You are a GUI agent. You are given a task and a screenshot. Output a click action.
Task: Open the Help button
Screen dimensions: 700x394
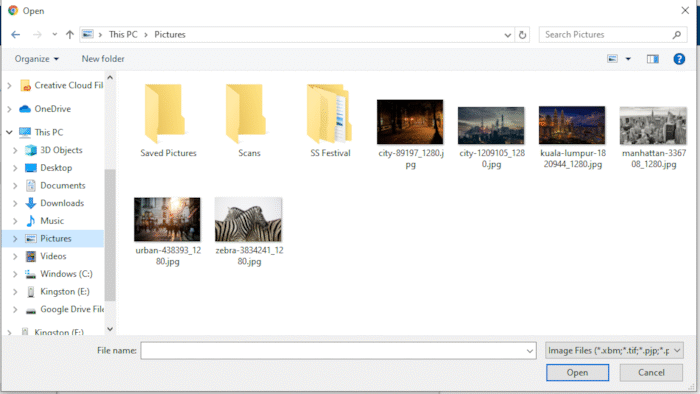tap(679, 59)
